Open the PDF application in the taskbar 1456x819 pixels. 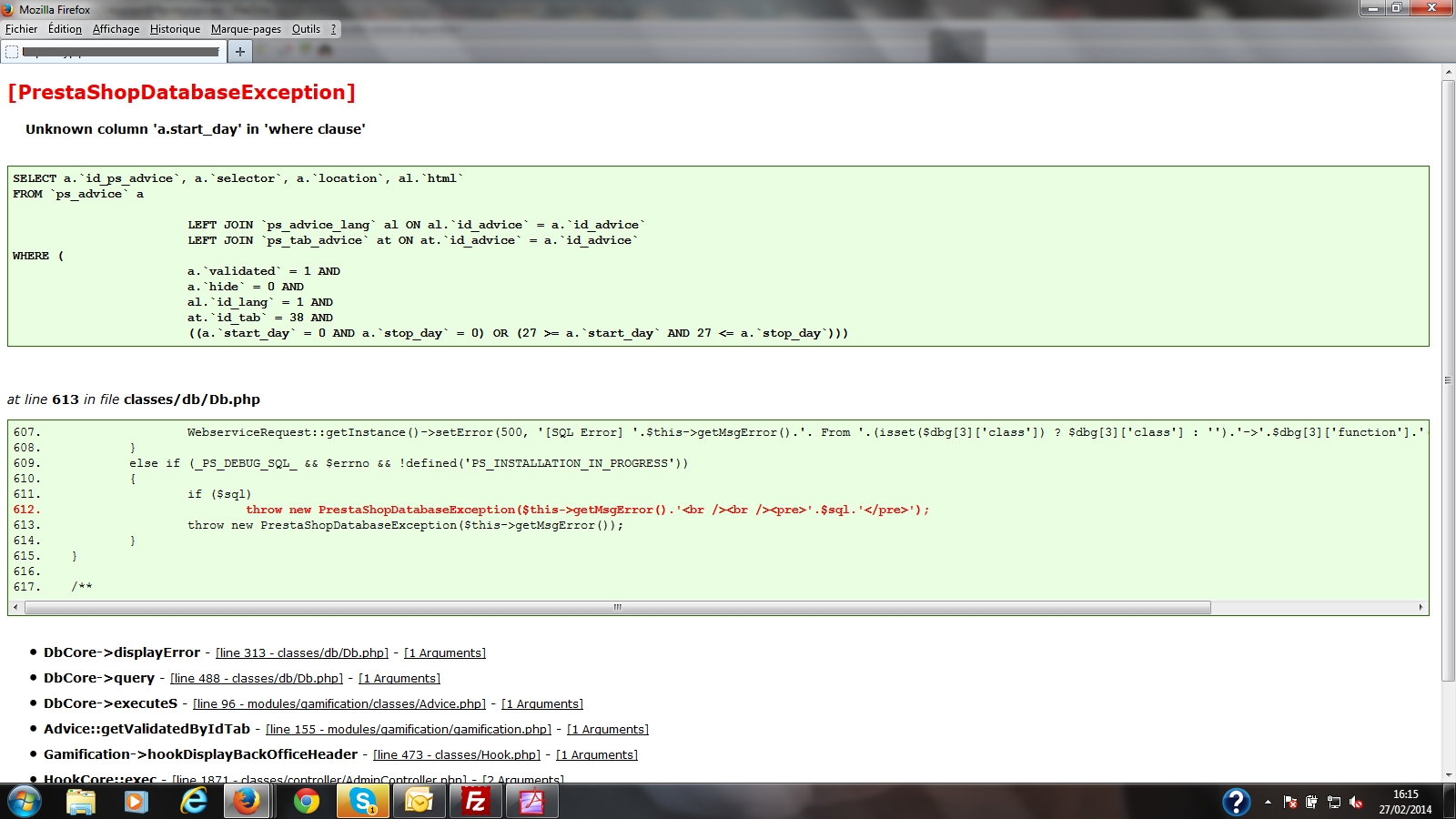pos(531,802)
